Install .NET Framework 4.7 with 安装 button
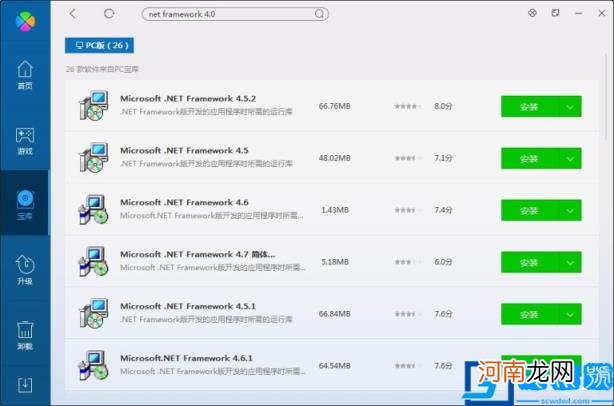614x406 pixels. (x=529, y=262)
